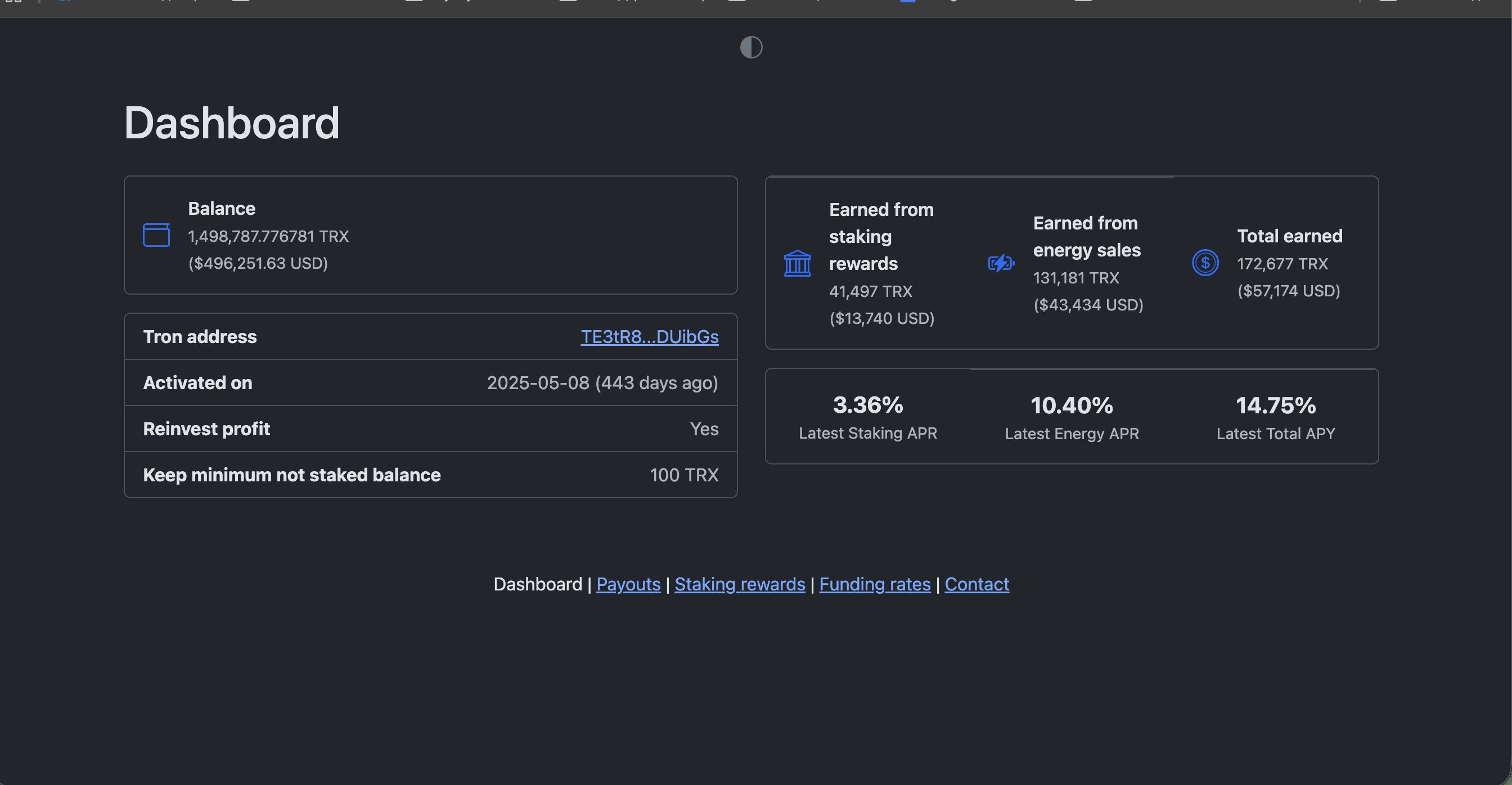Click the Tron address row label

pyautogui.click(x=200, y=337)
